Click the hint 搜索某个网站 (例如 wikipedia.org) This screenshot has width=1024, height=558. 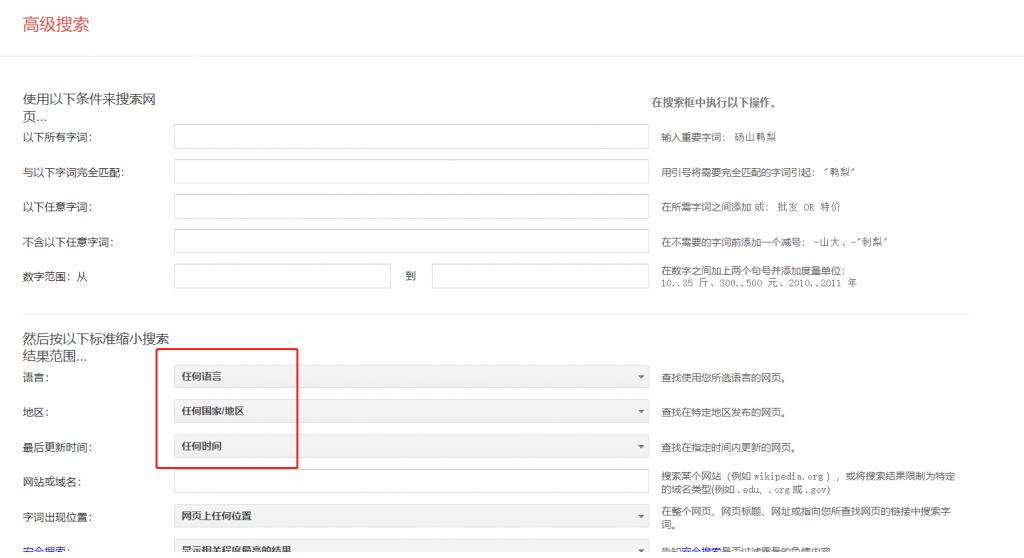[808, 483]
